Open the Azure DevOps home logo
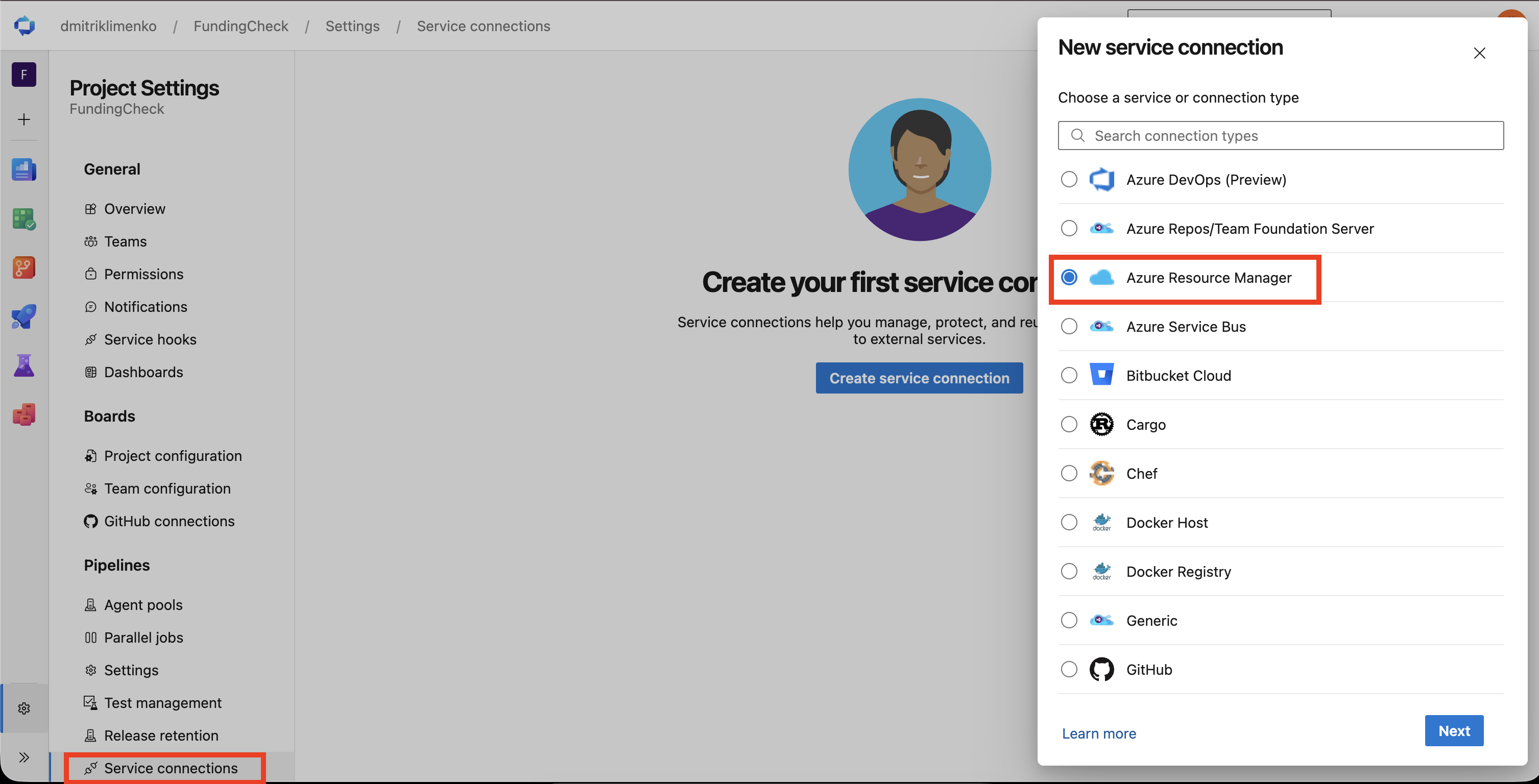1539x784 pixels. click(x=24, y=26)
